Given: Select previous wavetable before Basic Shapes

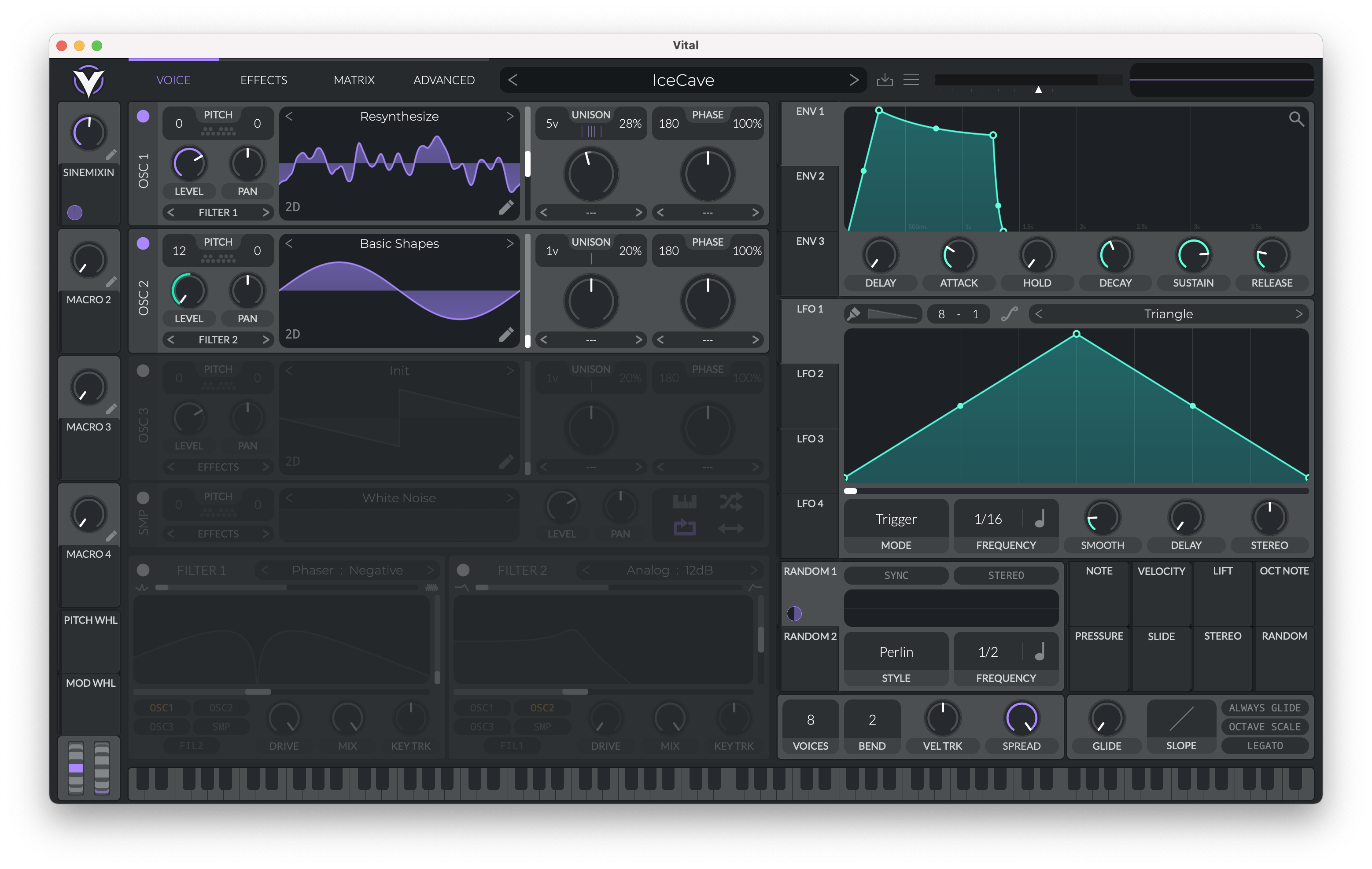Looking at the screenshot, I should (289, 243).
